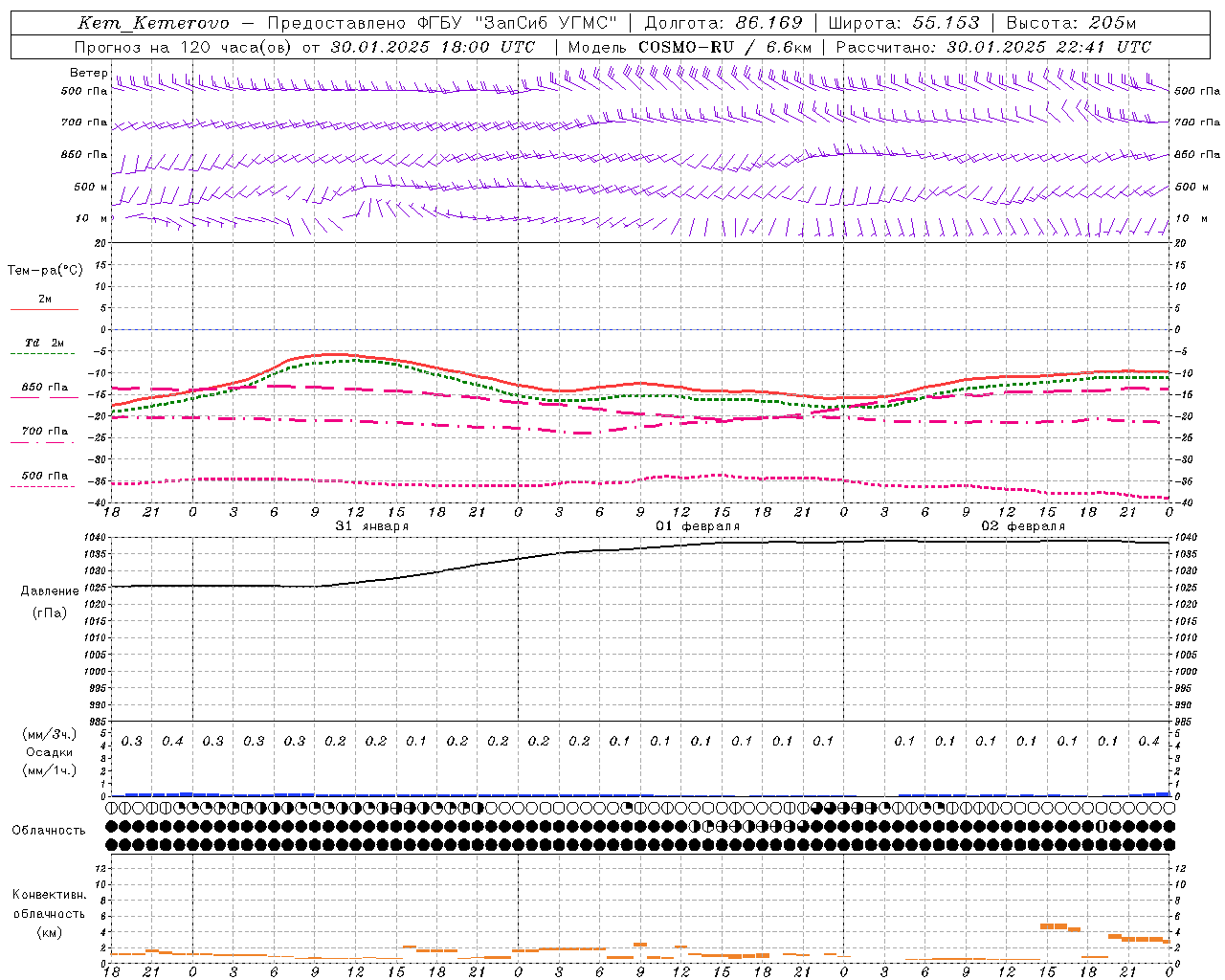
Task: Click the (мм/3ч.) precipitation unit label
Action: pos(50,734)
